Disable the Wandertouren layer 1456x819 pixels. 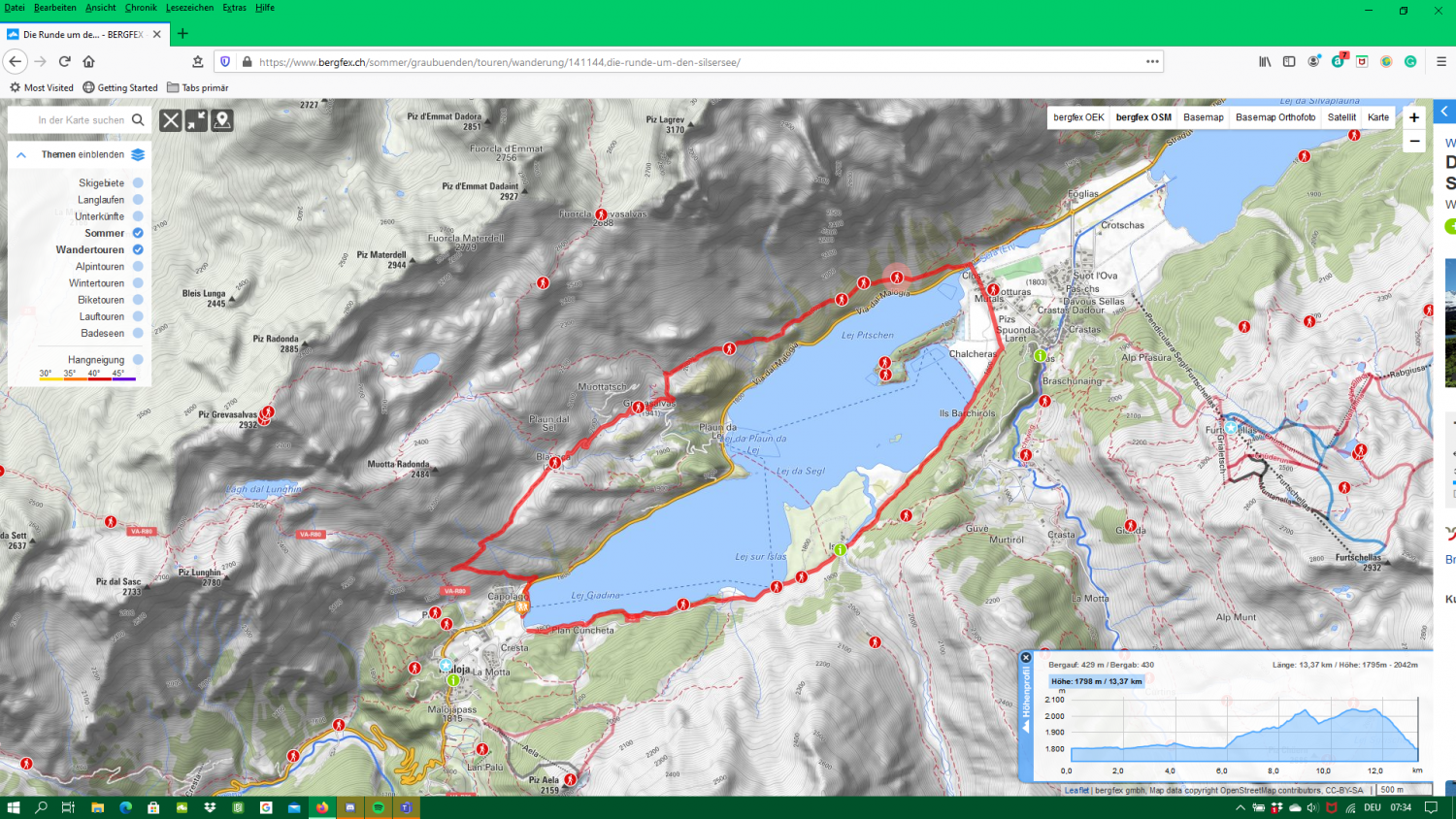138,249
